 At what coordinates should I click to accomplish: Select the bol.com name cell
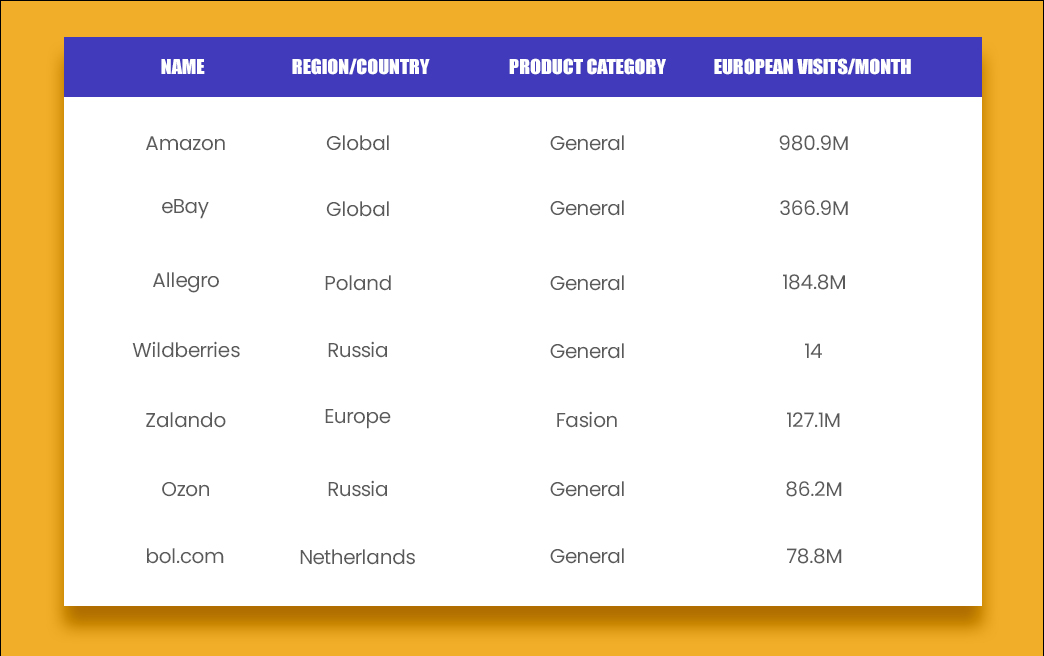tap(185, 556)
